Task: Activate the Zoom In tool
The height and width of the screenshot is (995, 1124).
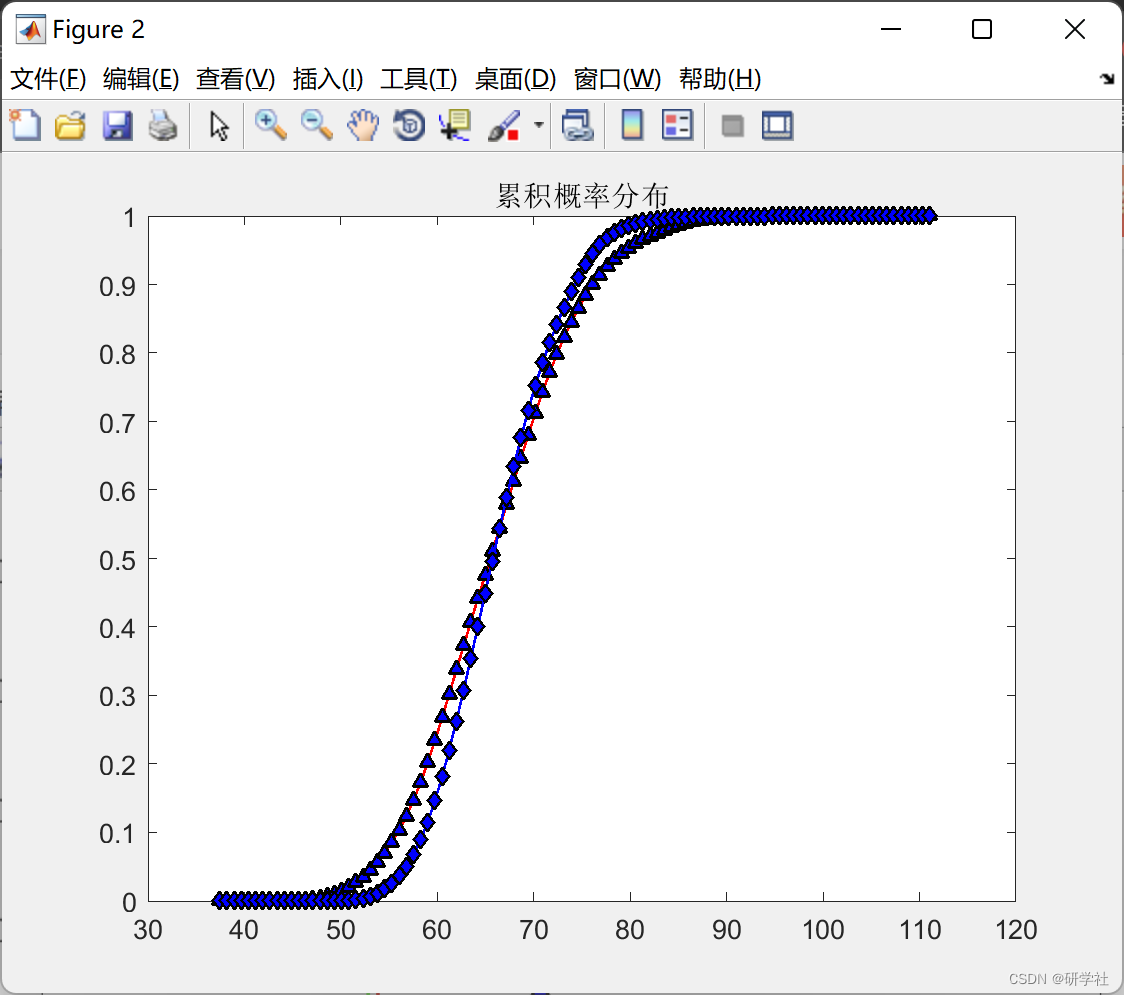Action: click(x=270, y=125)
